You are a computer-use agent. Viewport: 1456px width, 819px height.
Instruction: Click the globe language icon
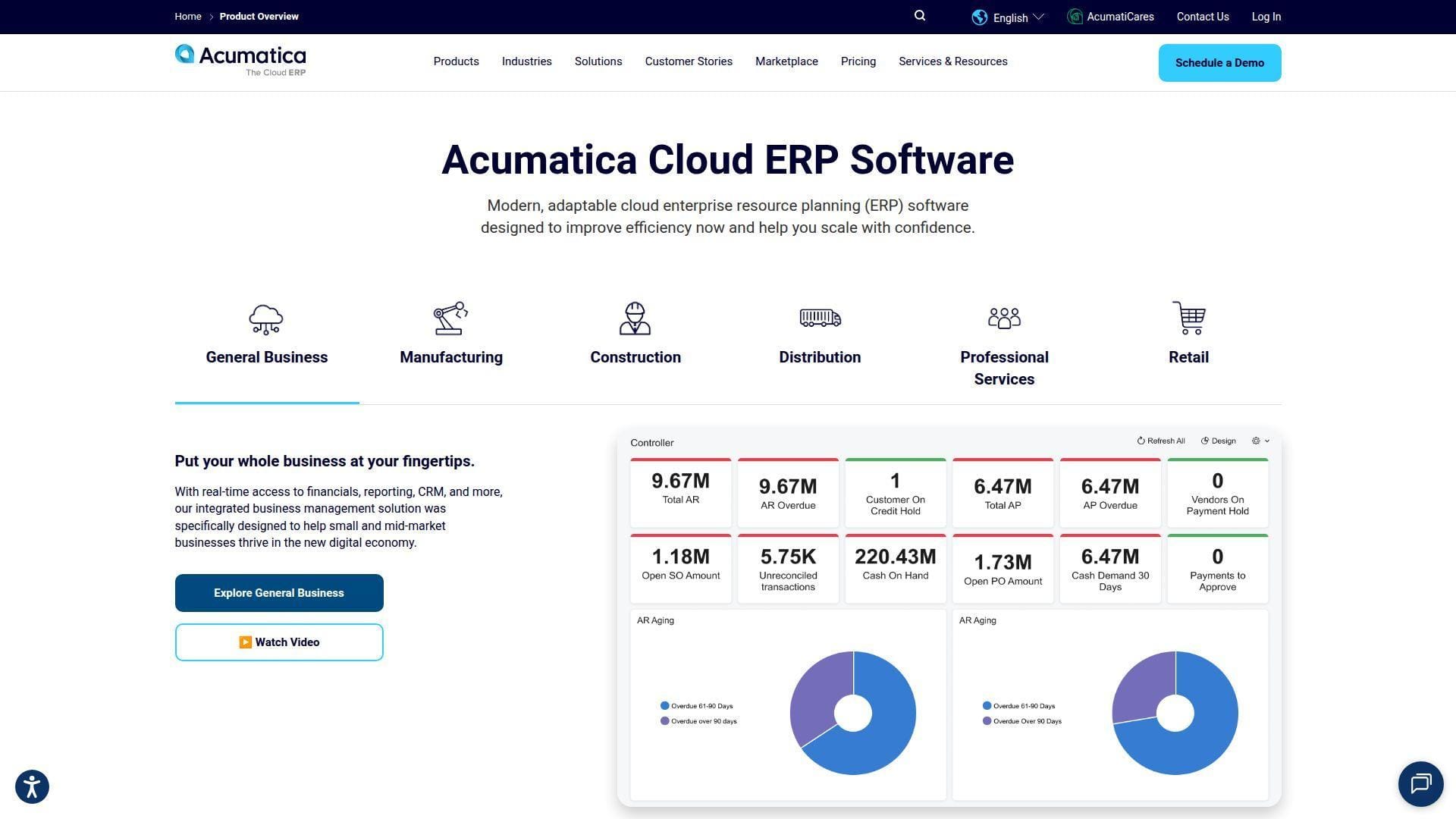(x=980, y=17)
